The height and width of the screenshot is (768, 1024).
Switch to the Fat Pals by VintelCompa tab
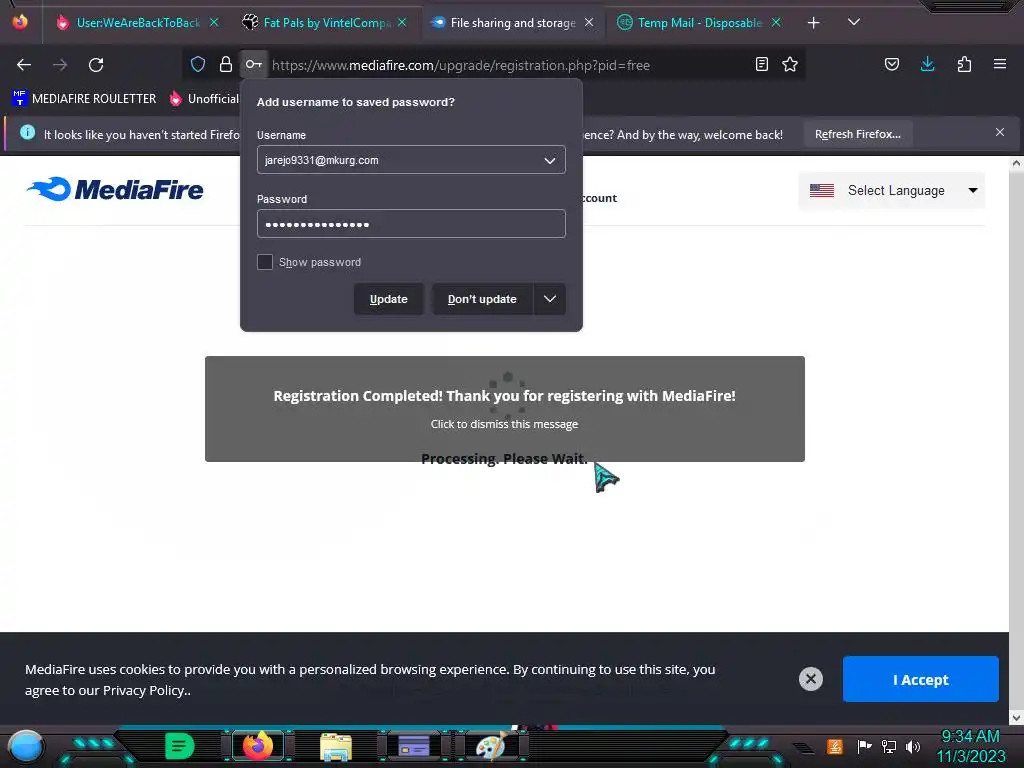[326, 23]
